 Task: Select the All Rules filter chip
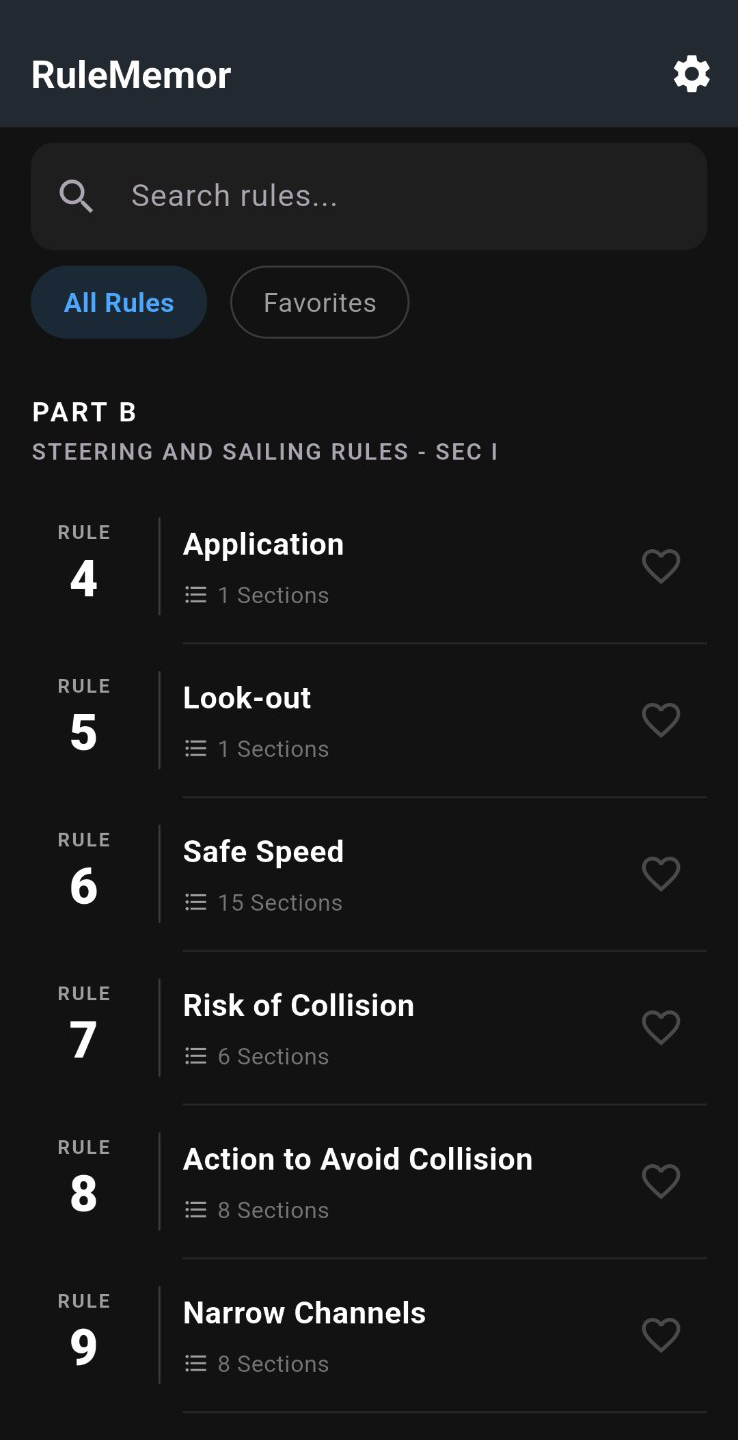[119, 302]
